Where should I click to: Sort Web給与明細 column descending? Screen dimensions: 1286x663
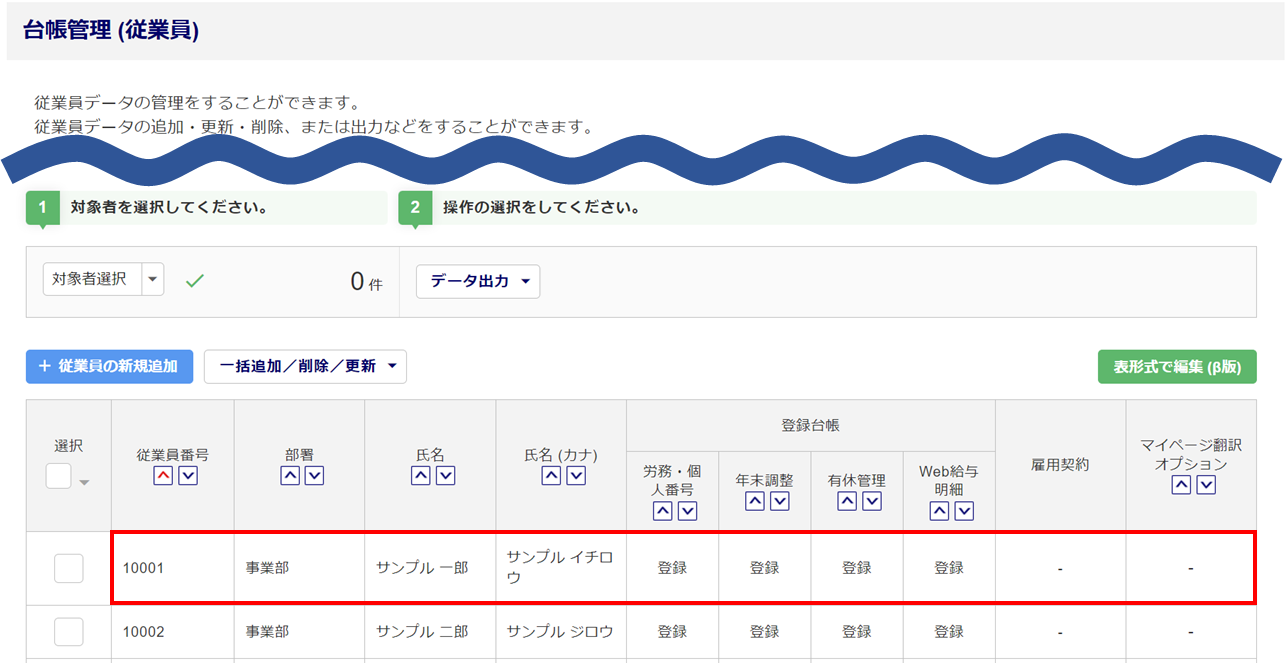[x=964, y=511]
